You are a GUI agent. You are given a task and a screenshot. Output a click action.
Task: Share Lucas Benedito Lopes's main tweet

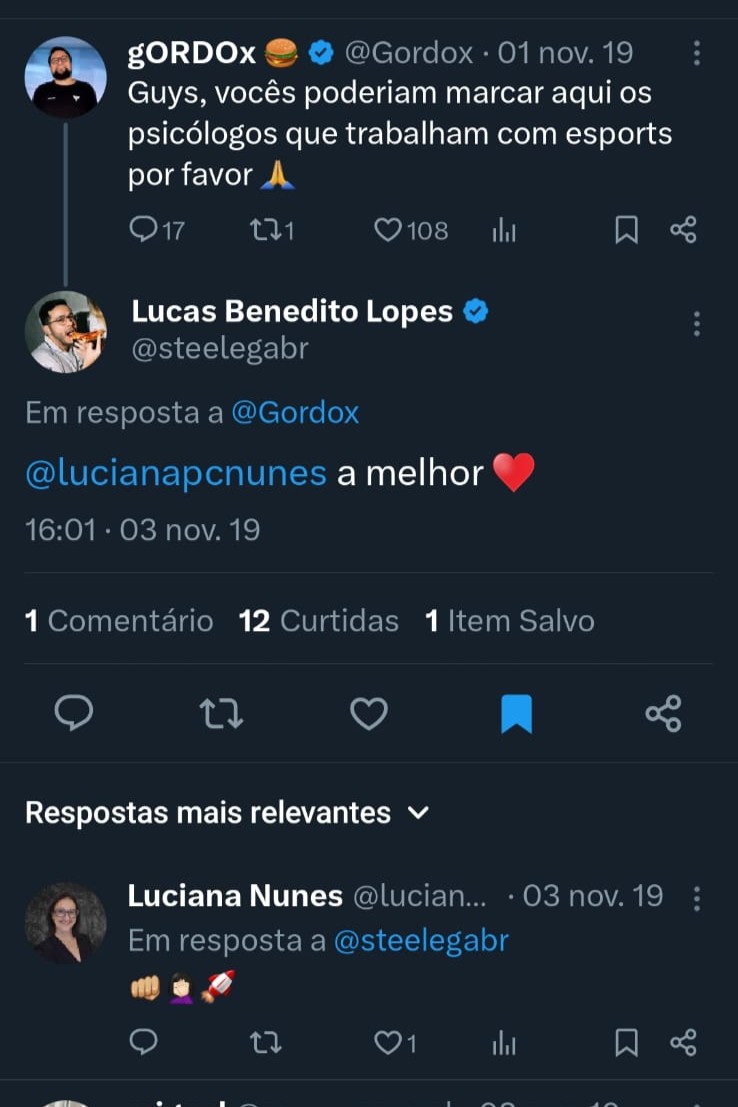(x=663, y=713)
